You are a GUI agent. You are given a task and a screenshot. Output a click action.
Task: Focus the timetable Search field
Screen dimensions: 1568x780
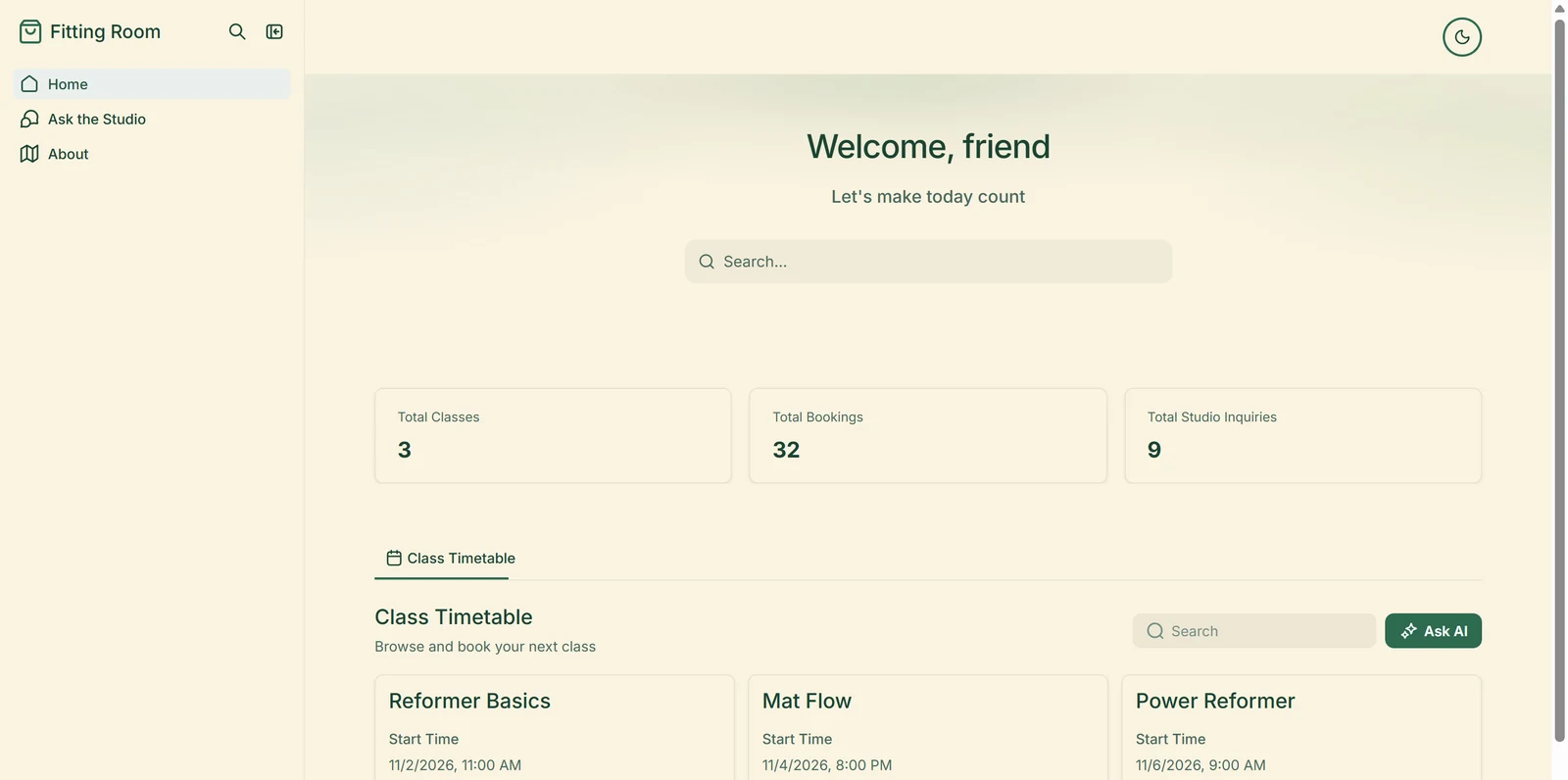point(1253,631)
